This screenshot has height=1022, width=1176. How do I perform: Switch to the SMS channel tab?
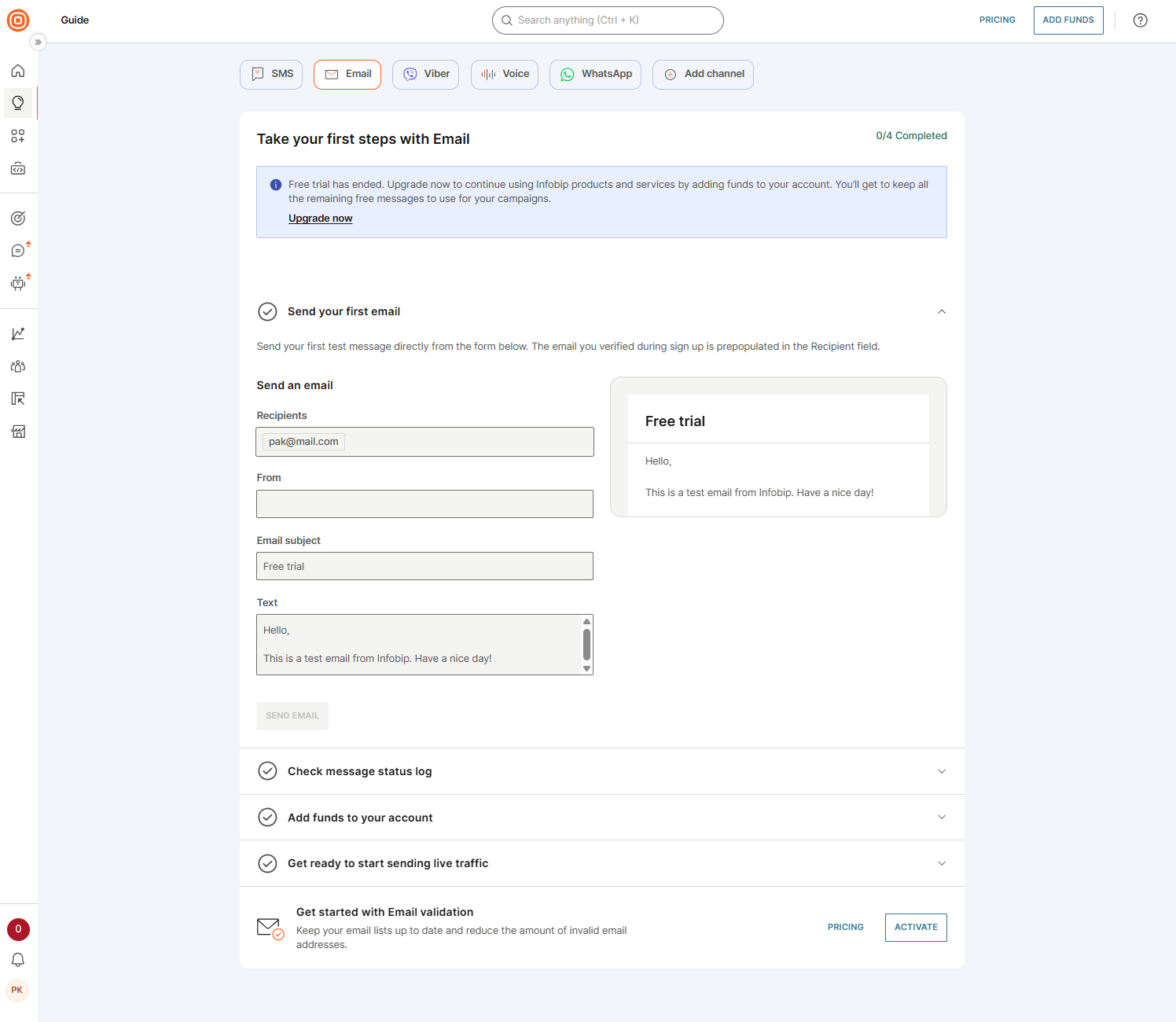click(x=270, y=74)
